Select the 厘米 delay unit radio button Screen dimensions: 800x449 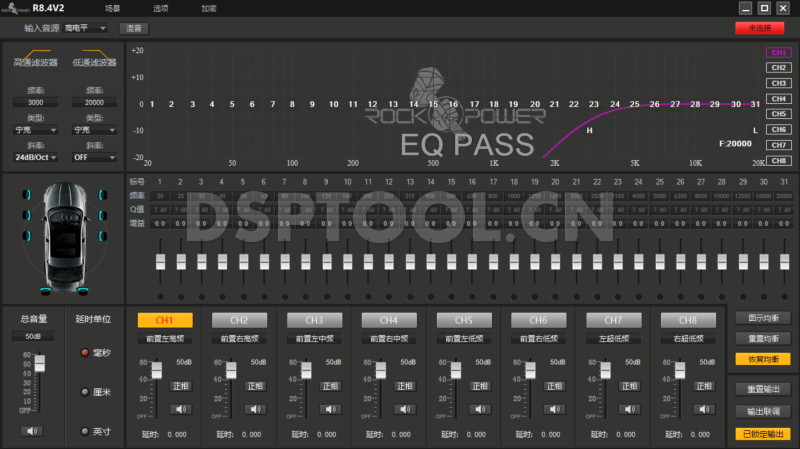tap(84, 392)
